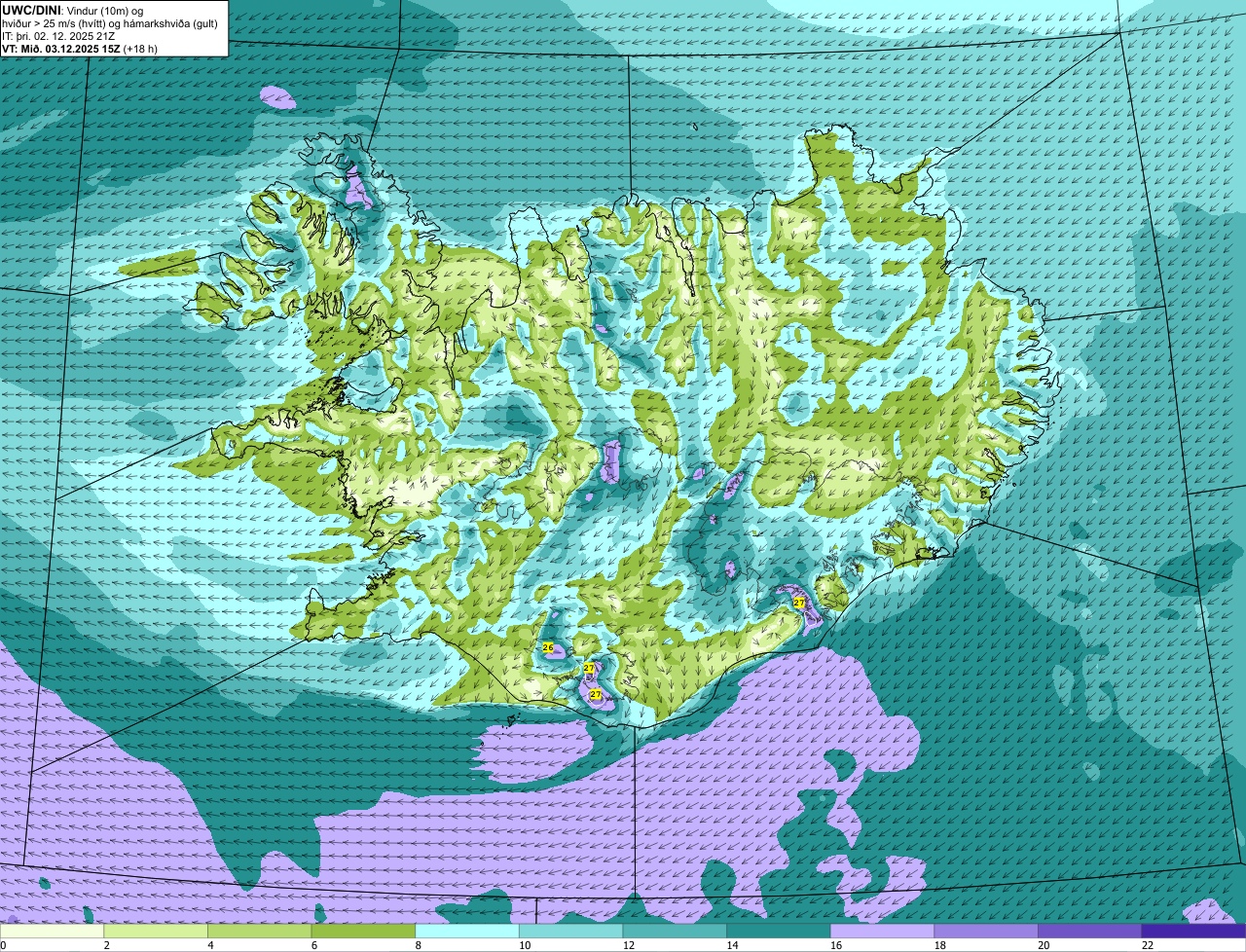Click the '16' tick label on scale

(x=835, y=945)
